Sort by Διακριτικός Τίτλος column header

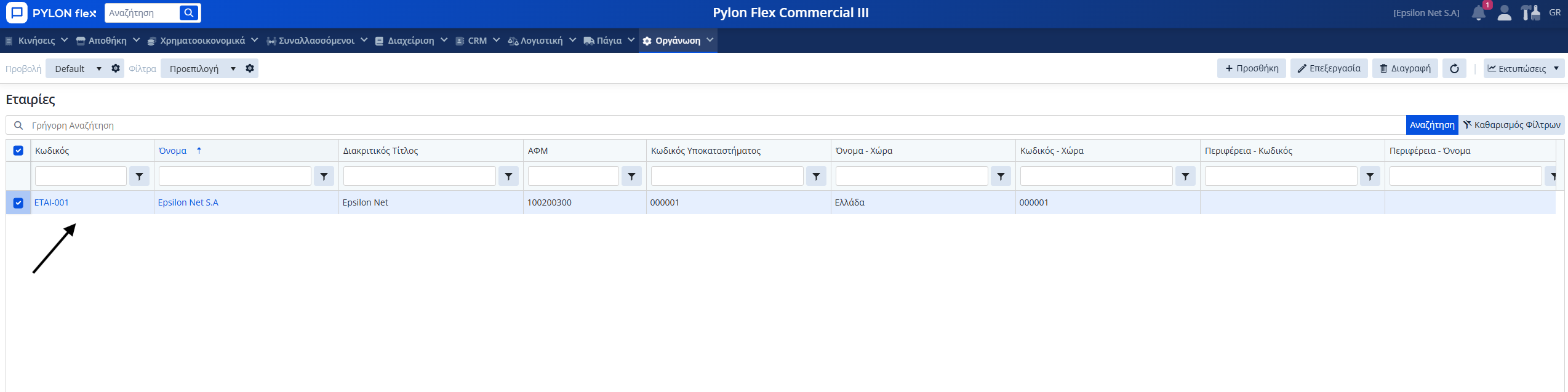click(380, 150)
